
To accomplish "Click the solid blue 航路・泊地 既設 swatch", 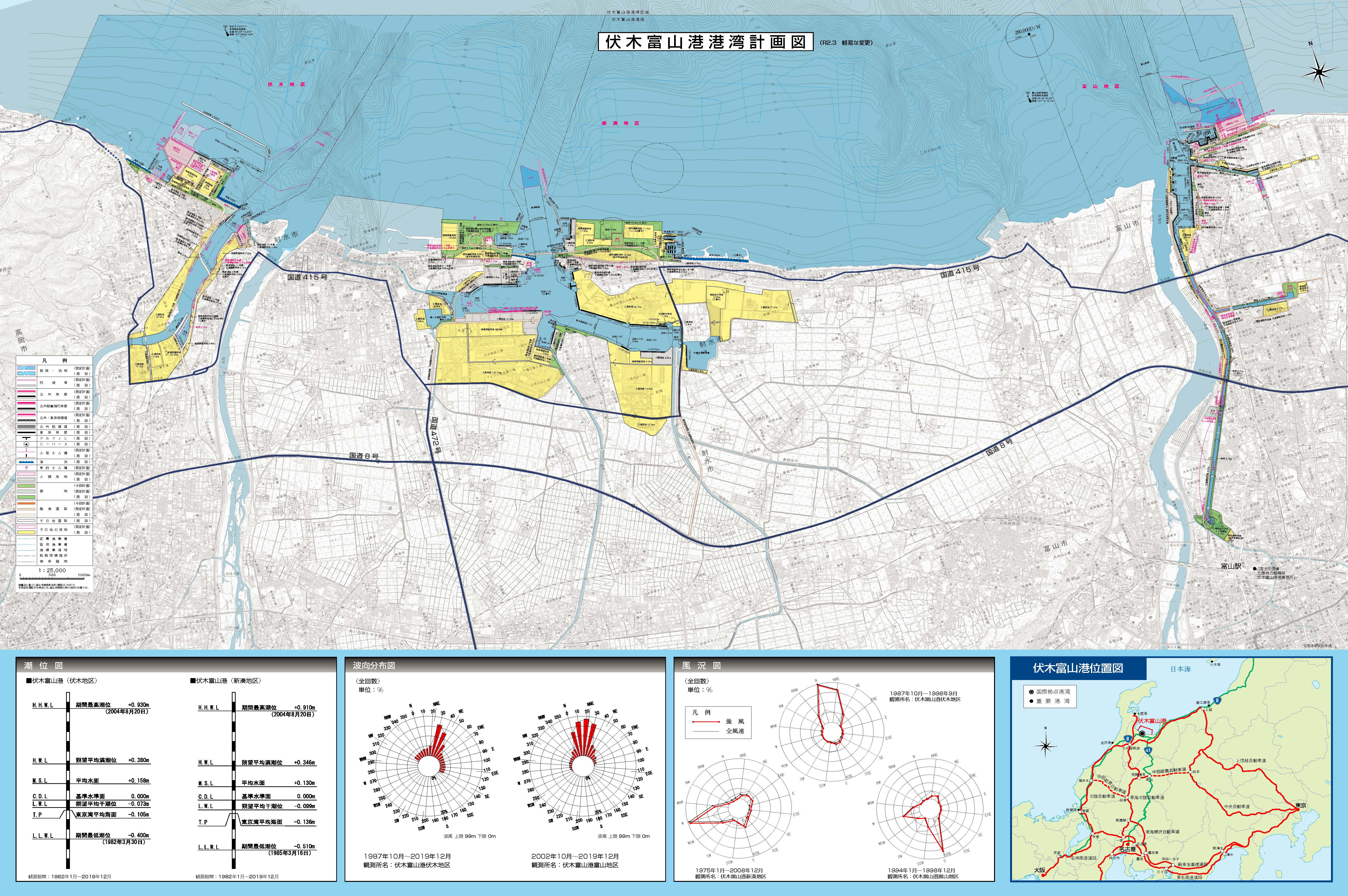I will tap(26, 374).
